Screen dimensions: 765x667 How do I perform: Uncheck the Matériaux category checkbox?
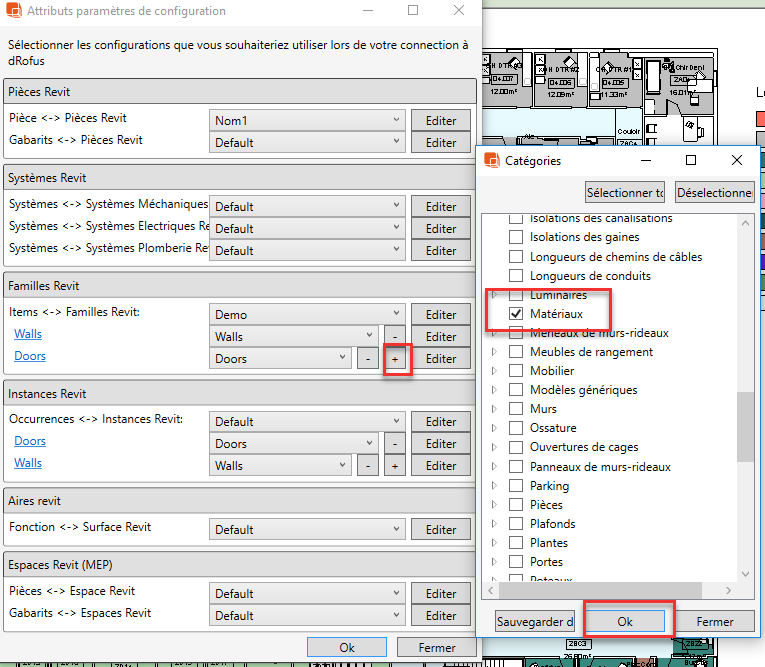(516, 314)
